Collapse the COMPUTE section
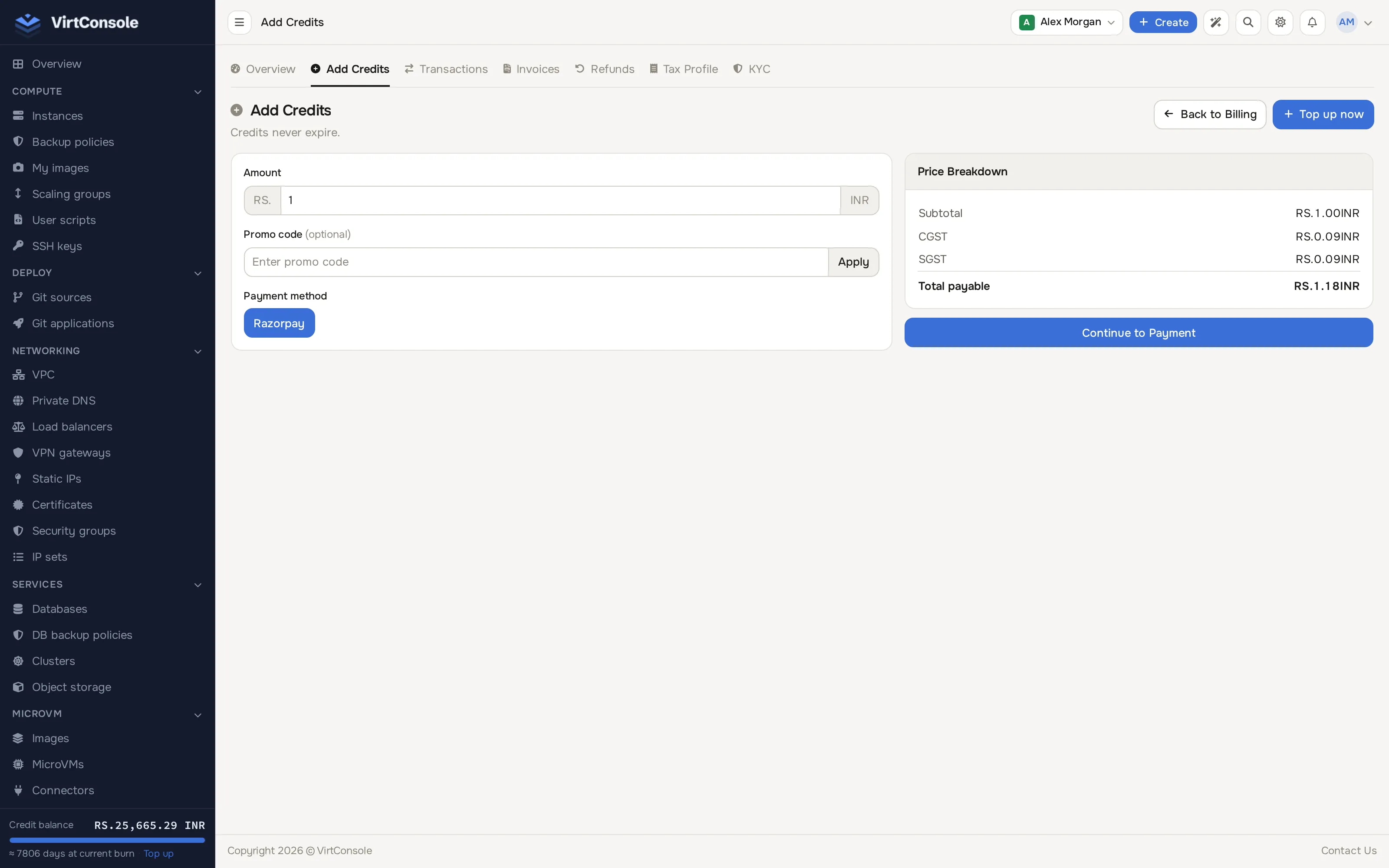Image resolution: width=1389 pixels, height=868 pixels. pos(107,91)
